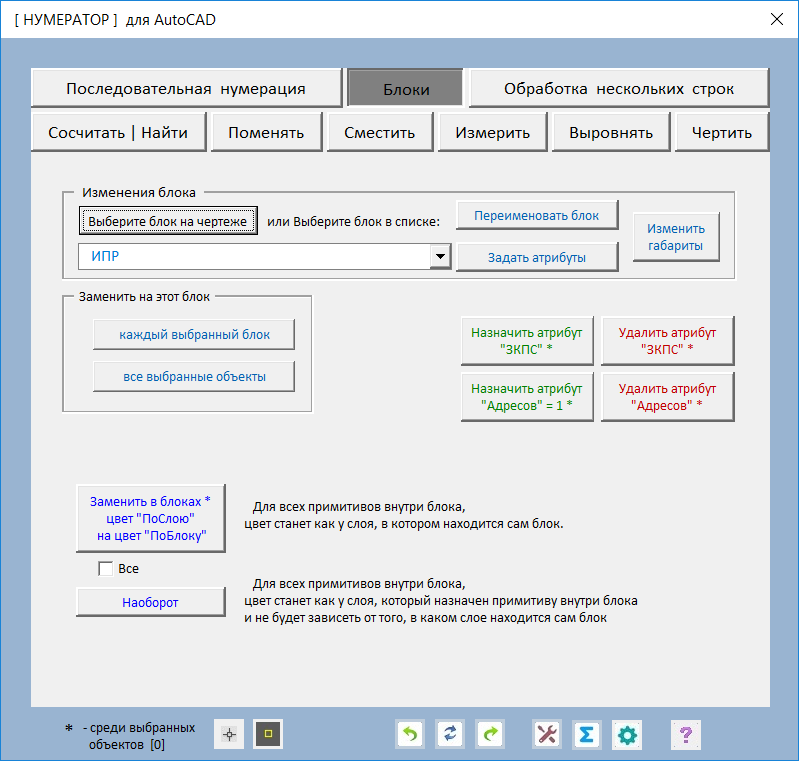Click the blue refresh arrows icon
799x761 pixels.
(450, 734)
